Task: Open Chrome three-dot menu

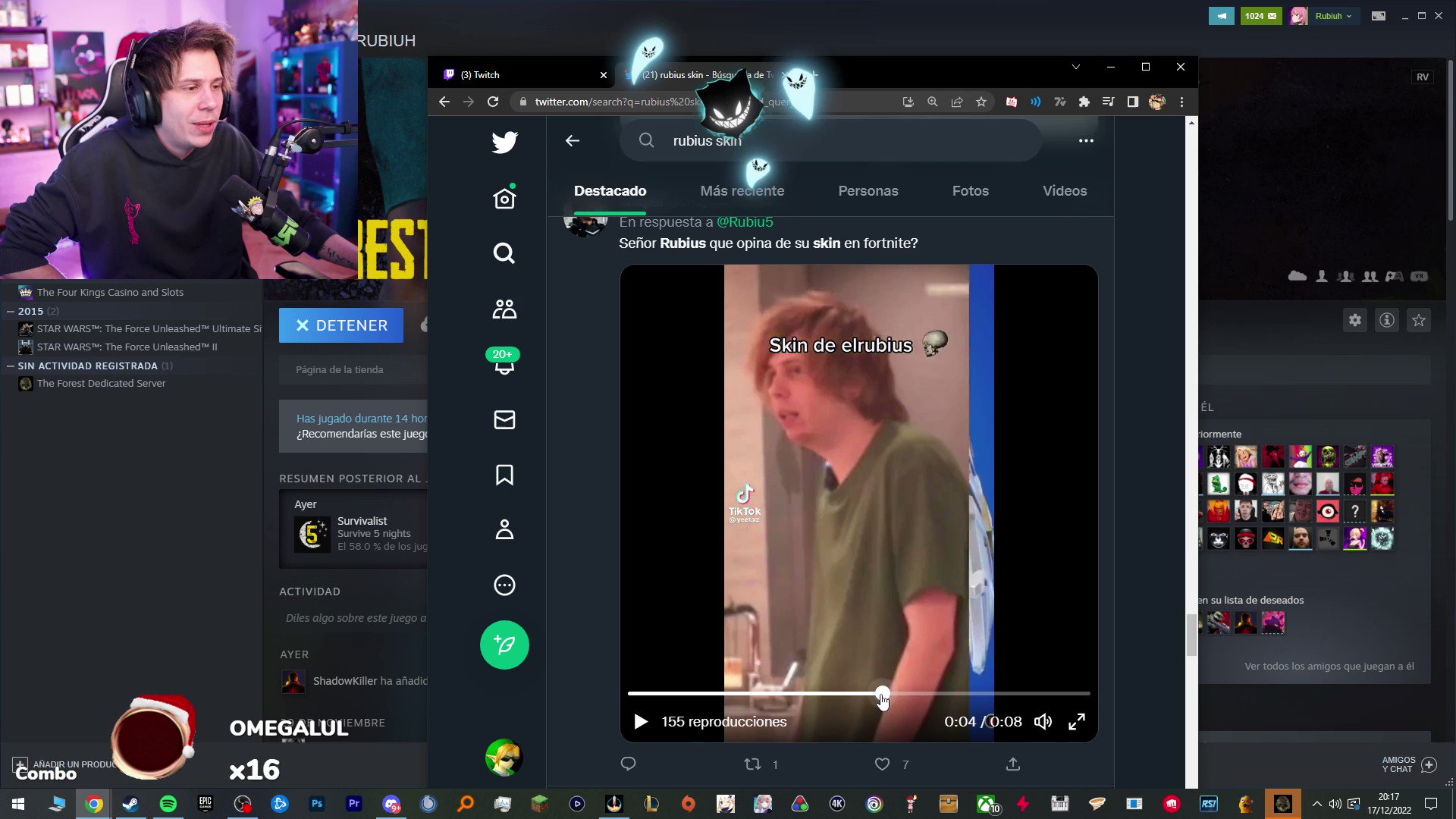Action: pyautogui.click(x=1181, y=102)
